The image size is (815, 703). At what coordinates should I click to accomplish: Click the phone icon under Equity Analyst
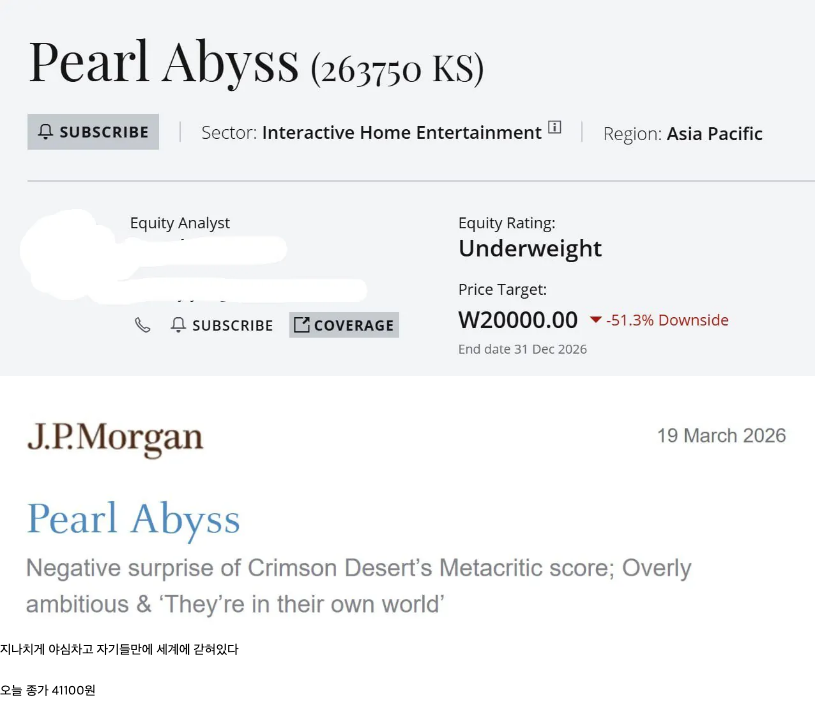click(143, 325)
